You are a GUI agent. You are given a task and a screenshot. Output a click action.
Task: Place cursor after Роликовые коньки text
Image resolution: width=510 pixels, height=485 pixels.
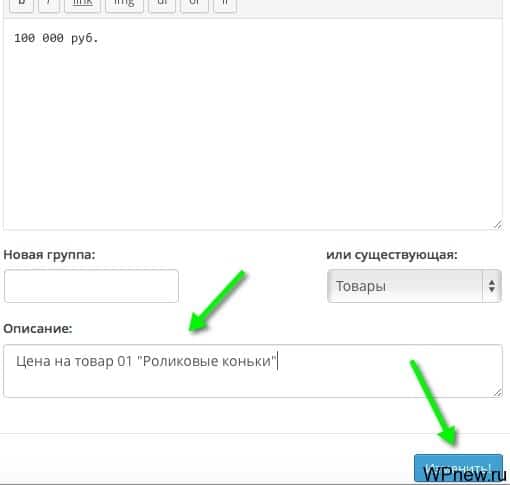pyautogui.click(x=278, y=361)
